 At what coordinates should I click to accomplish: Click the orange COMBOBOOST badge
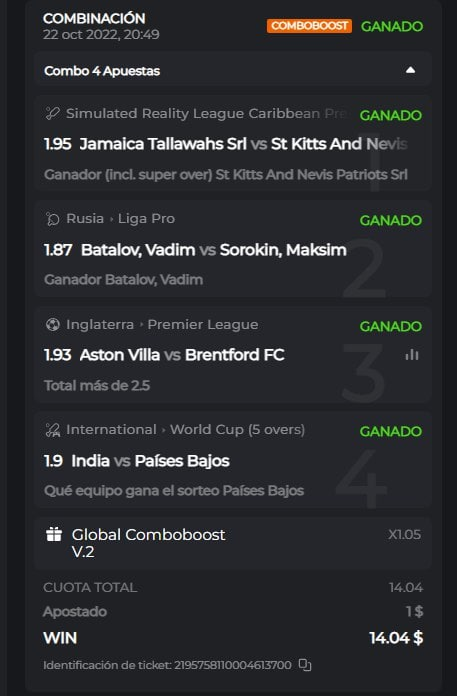pyautogui.click(x=309, y=26)
